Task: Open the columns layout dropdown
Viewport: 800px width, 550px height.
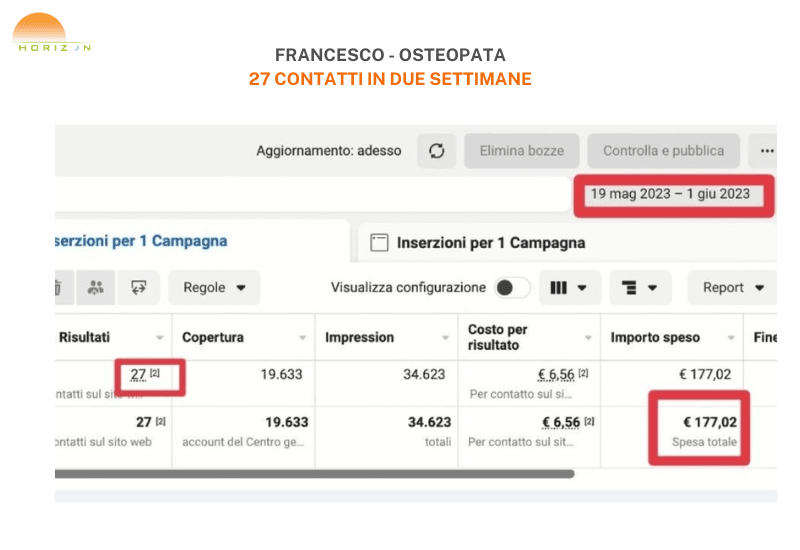Action: coord(570,288)
